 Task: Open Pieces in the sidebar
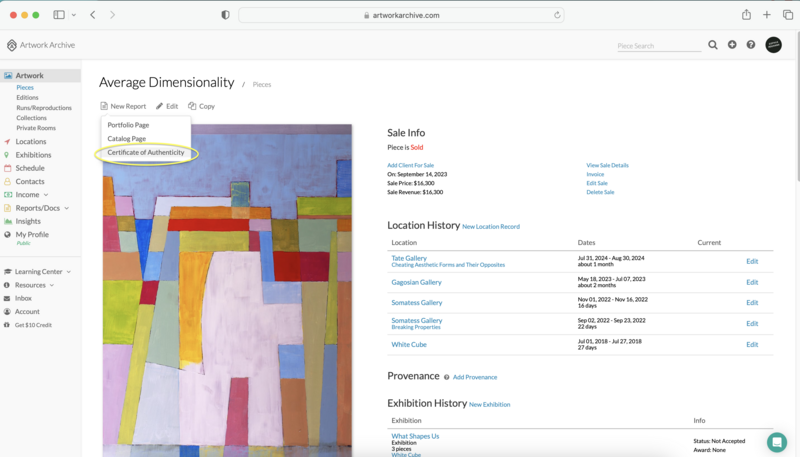coord(25,87)
